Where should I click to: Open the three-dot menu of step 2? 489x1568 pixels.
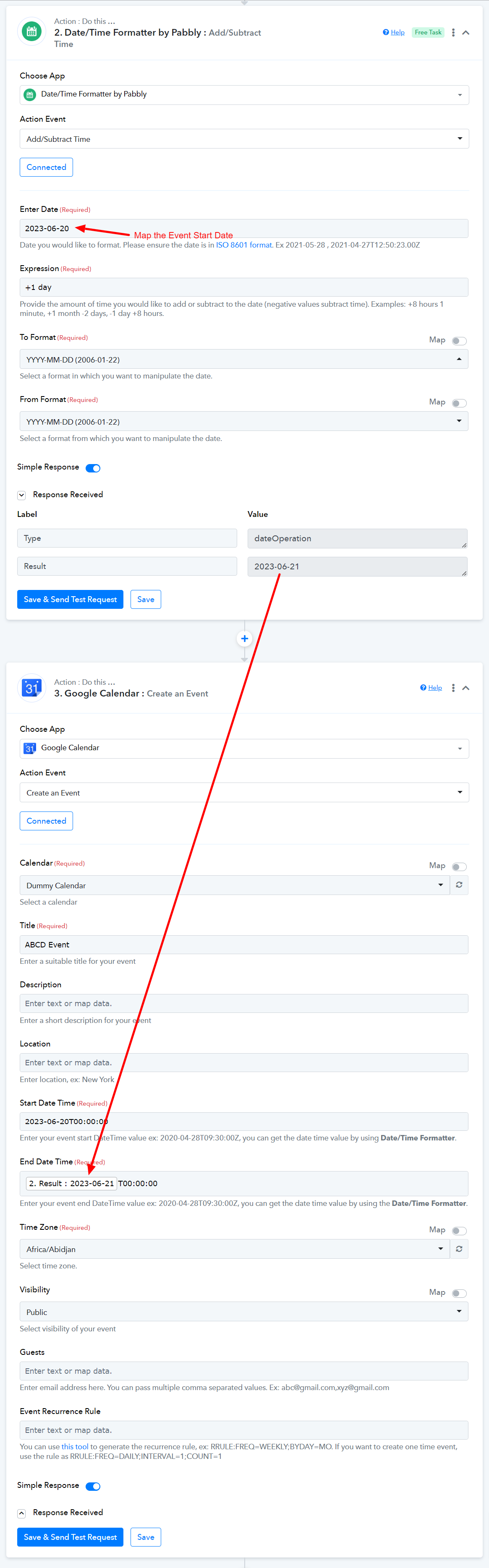[x=453, y=32]
